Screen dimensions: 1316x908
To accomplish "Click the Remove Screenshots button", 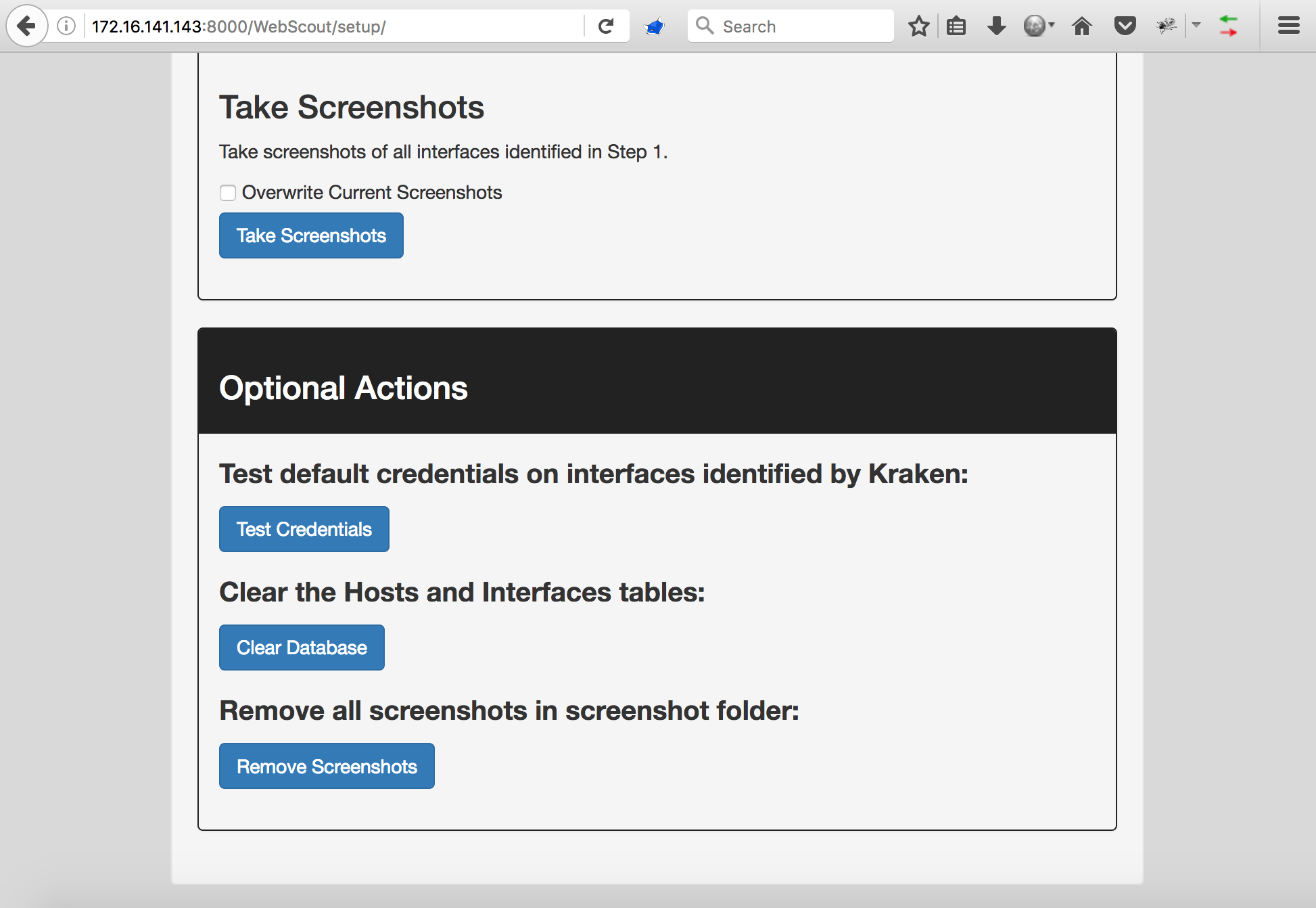I will (327, 766).
